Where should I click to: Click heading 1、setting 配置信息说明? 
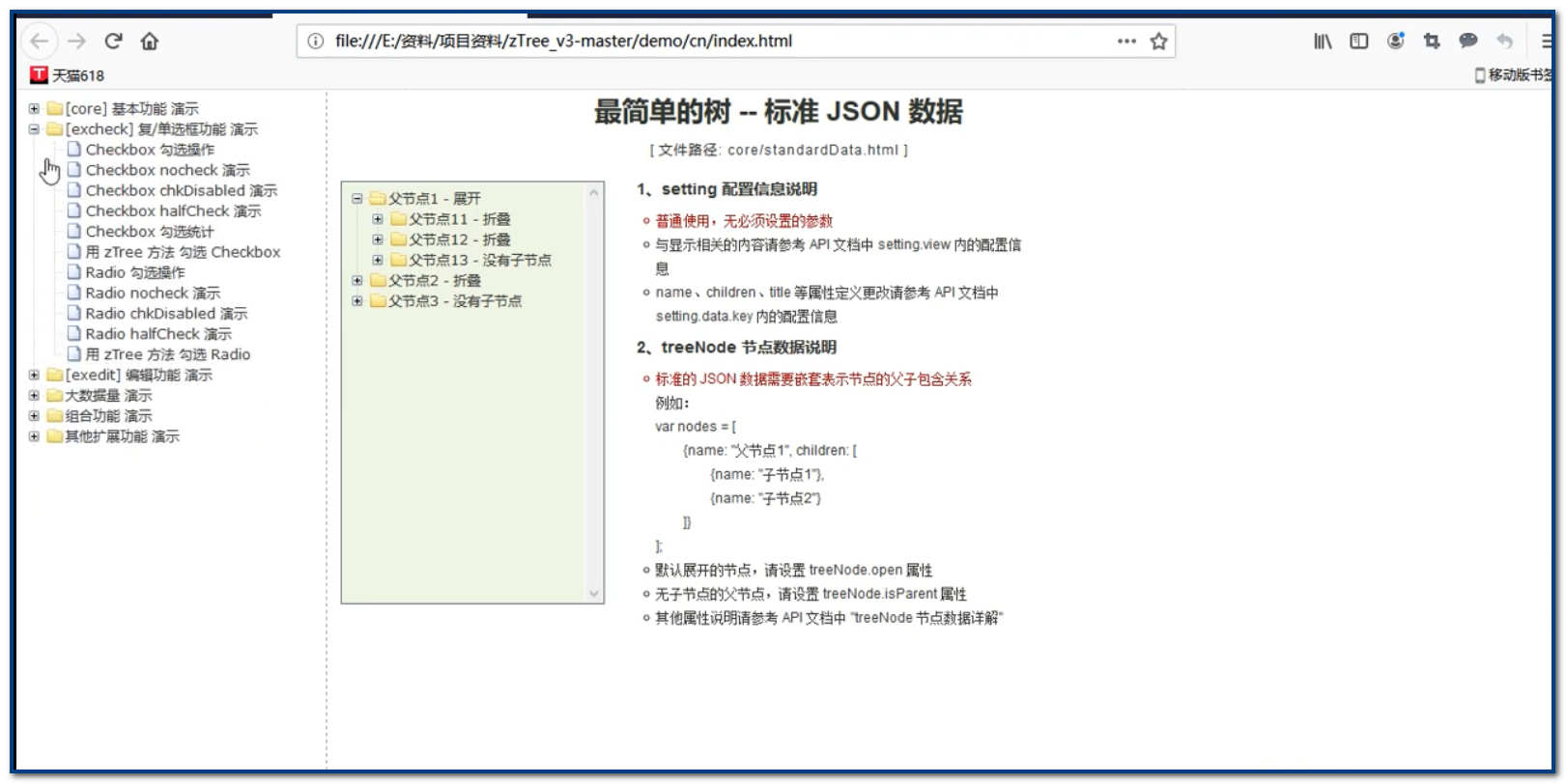pos(726,189)
